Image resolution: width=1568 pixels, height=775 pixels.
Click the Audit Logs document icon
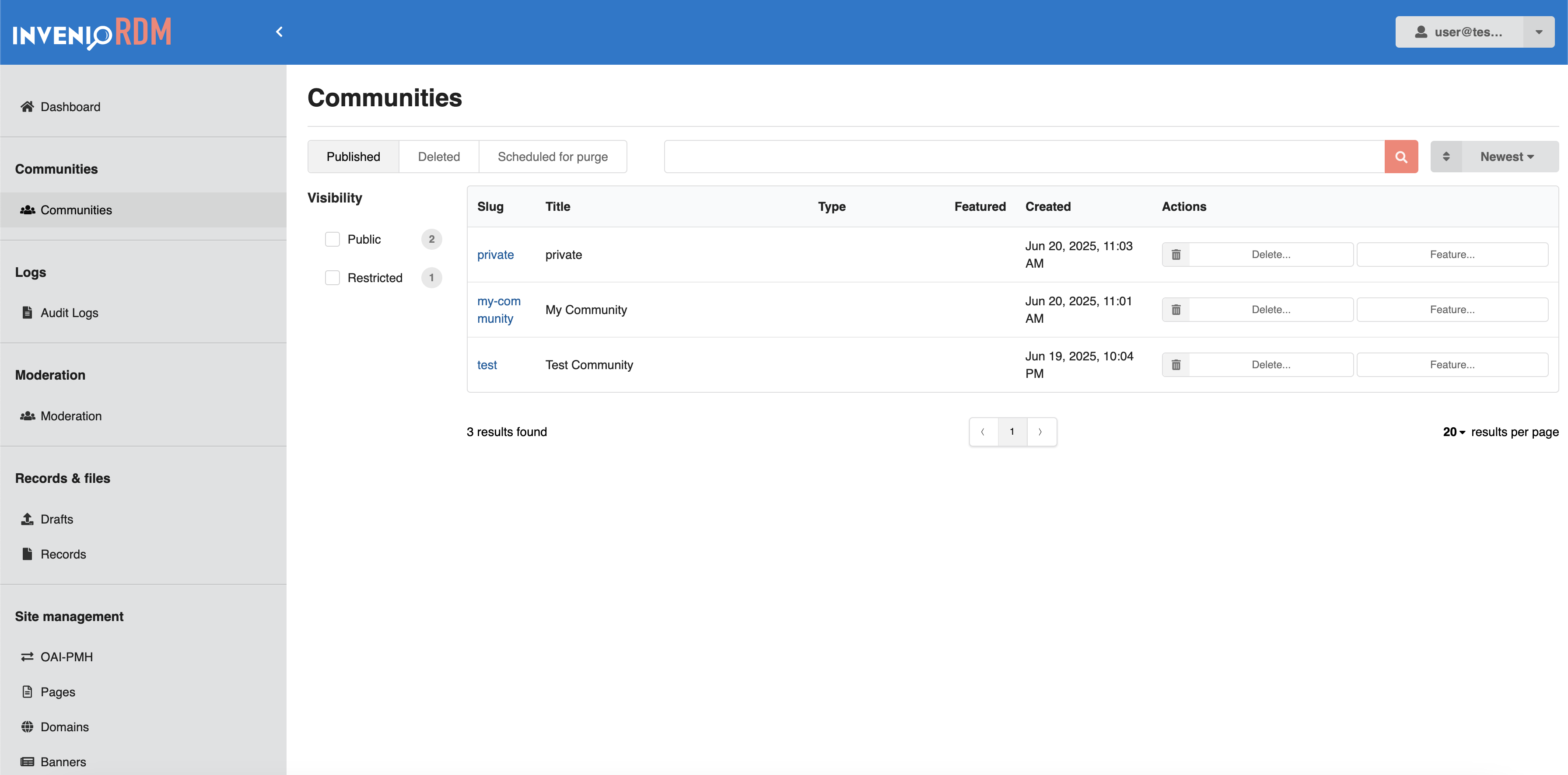(x=27, y=312)
